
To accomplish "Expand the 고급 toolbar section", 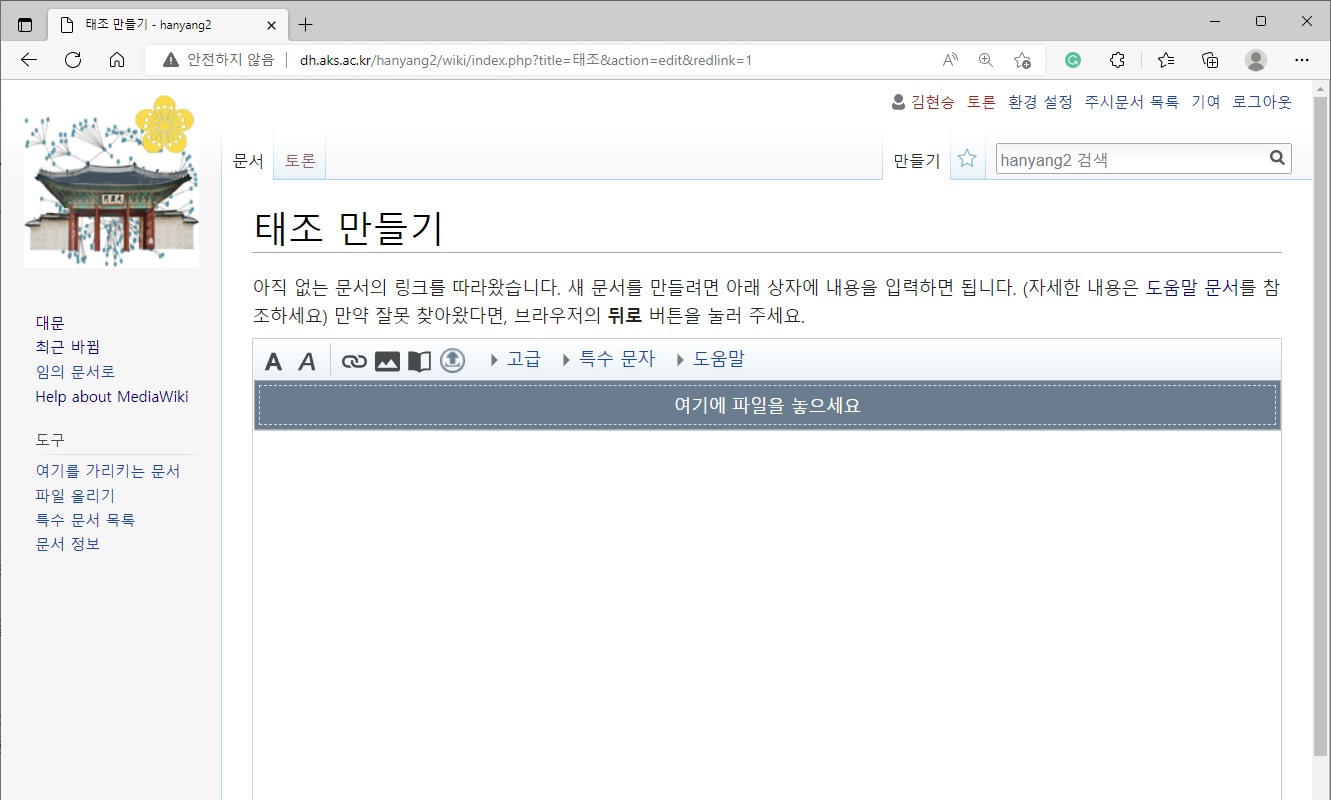I will [x=515, y=359].
